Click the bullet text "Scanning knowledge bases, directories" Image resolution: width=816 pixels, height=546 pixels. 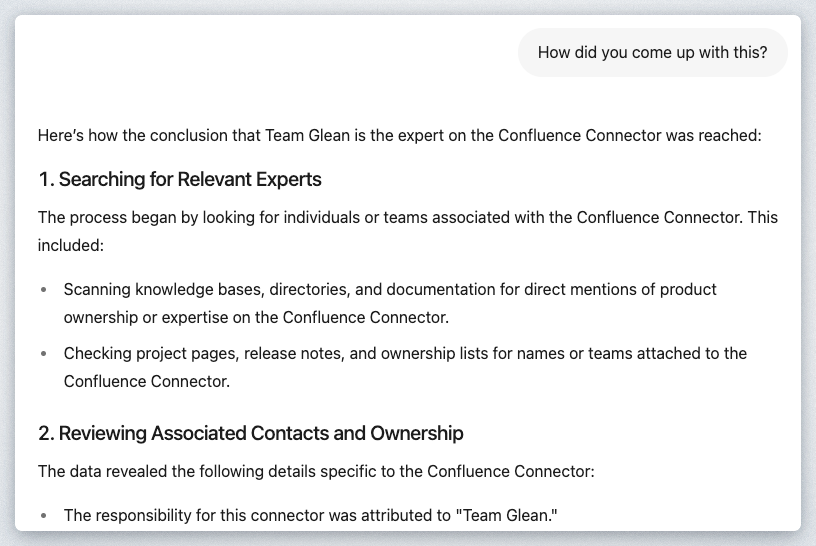point(390,289)
